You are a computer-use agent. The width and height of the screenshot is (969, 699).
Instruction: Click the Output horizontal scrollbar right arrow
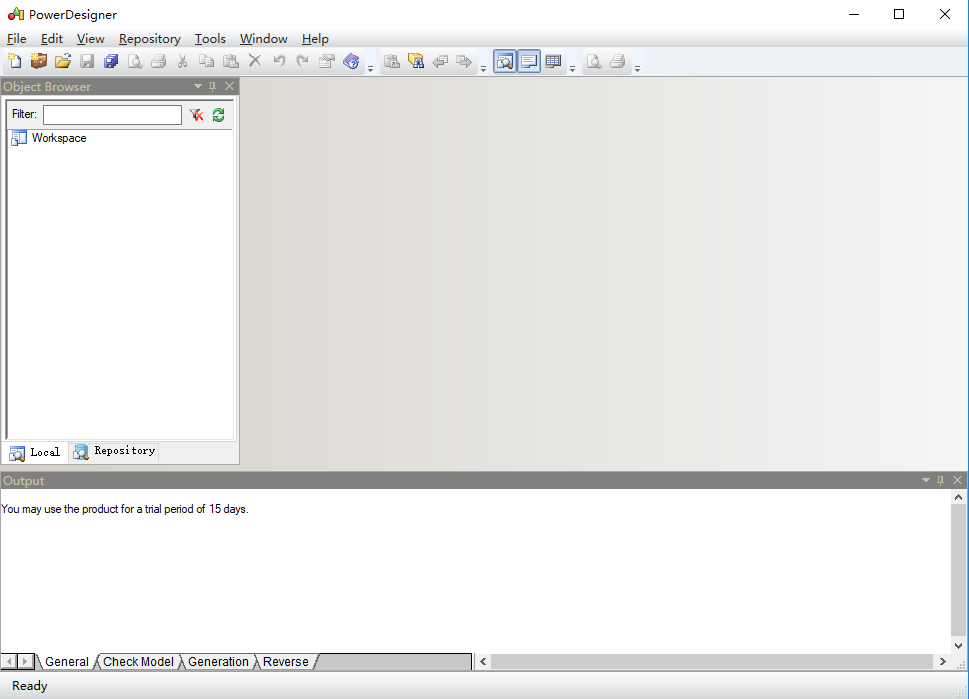coord(942,662)
